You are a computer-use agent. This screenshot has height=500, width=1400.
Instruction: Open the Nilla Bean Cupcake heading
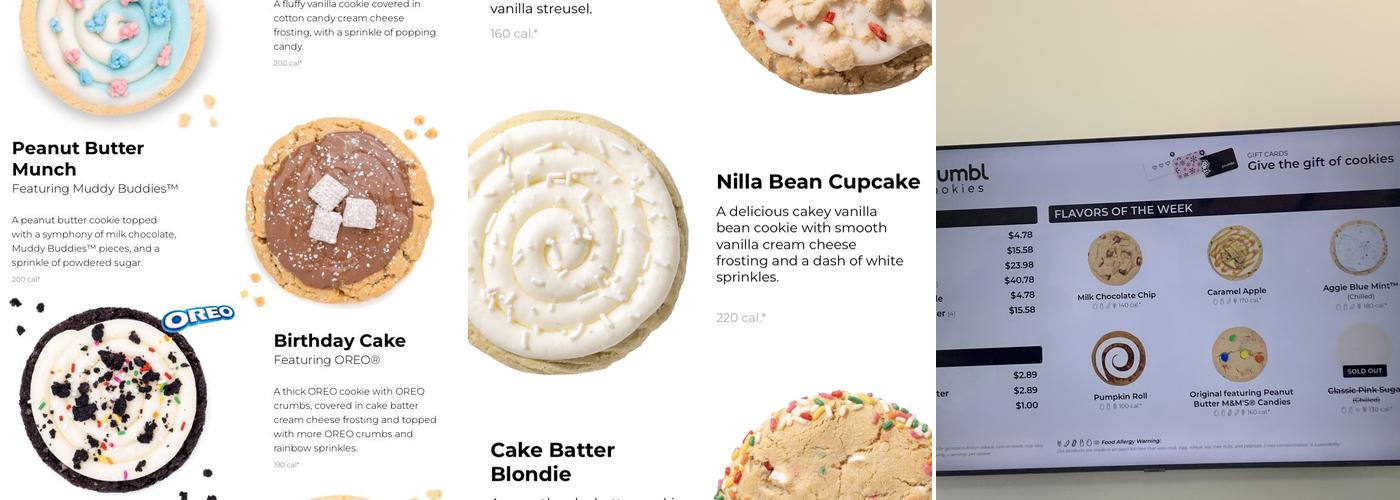click(x=818, y=182)
